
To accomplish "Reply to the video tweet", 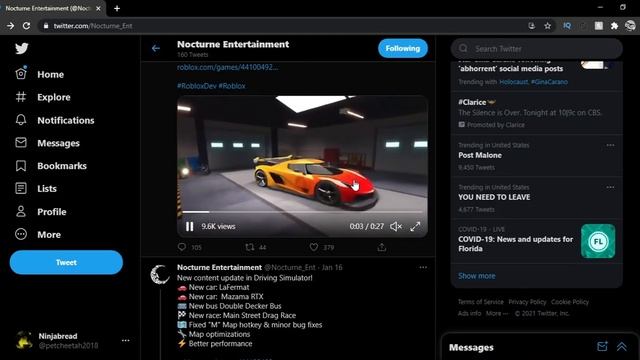I will (182, 247).
